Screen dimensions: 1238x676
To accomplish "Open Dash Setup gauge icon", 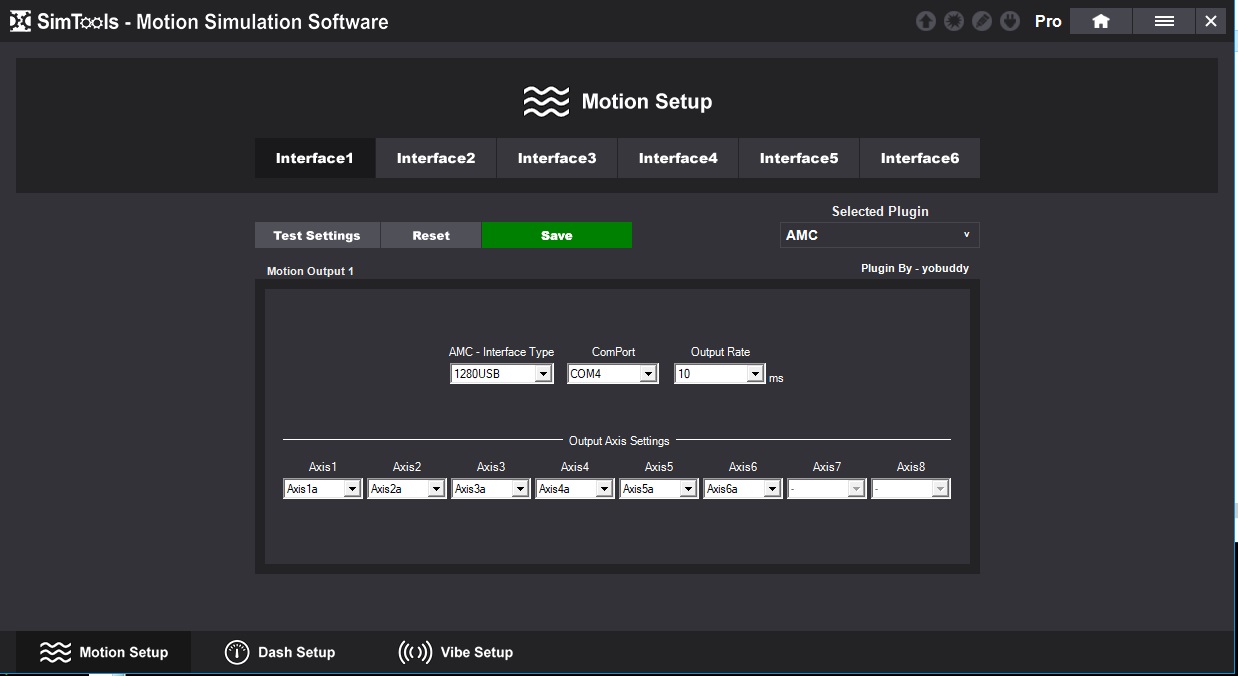I will tap(237, 652).
